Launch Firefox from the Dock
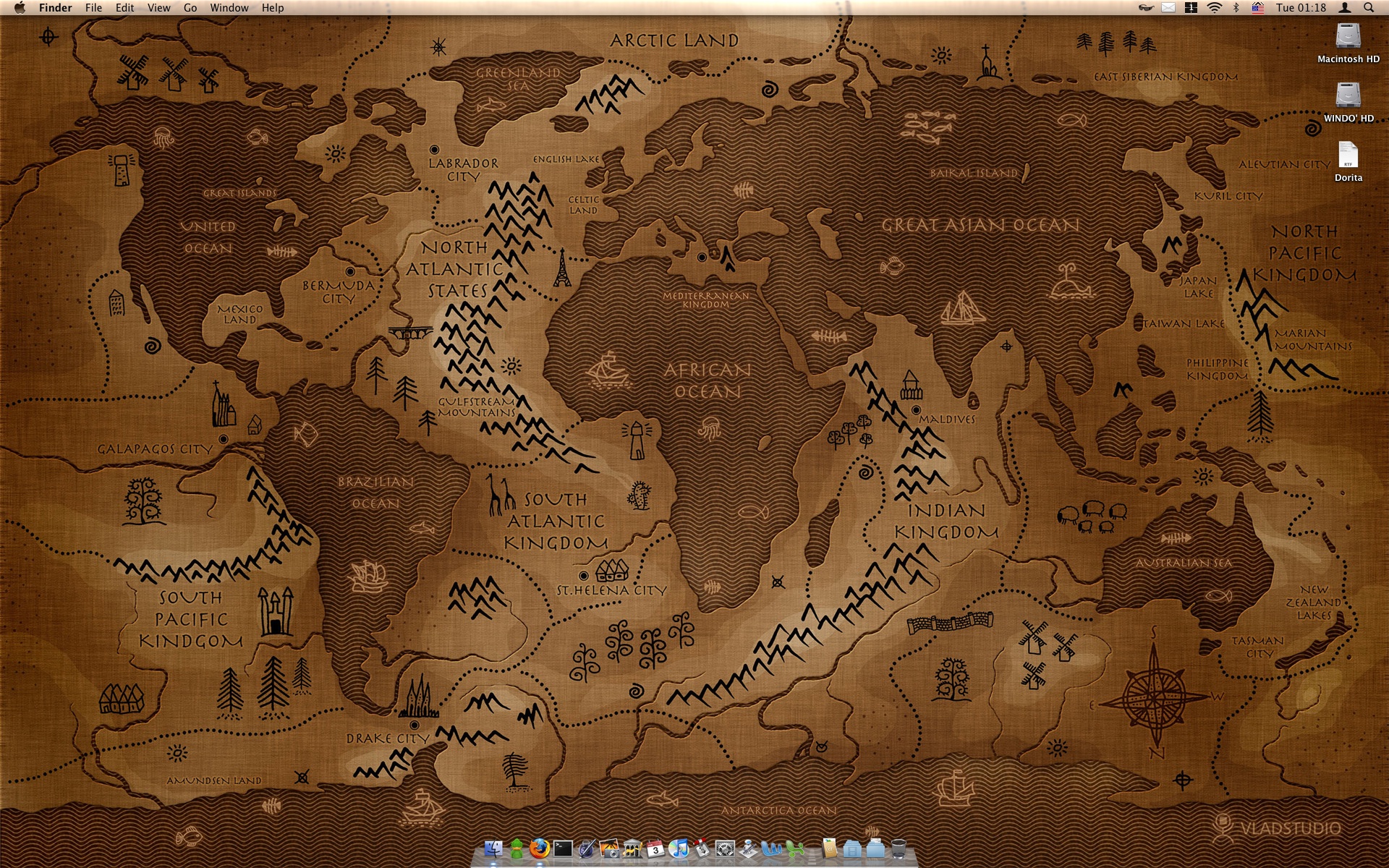Image resolution: width=1389 pixels, height=868 pixels. [540, 848]
